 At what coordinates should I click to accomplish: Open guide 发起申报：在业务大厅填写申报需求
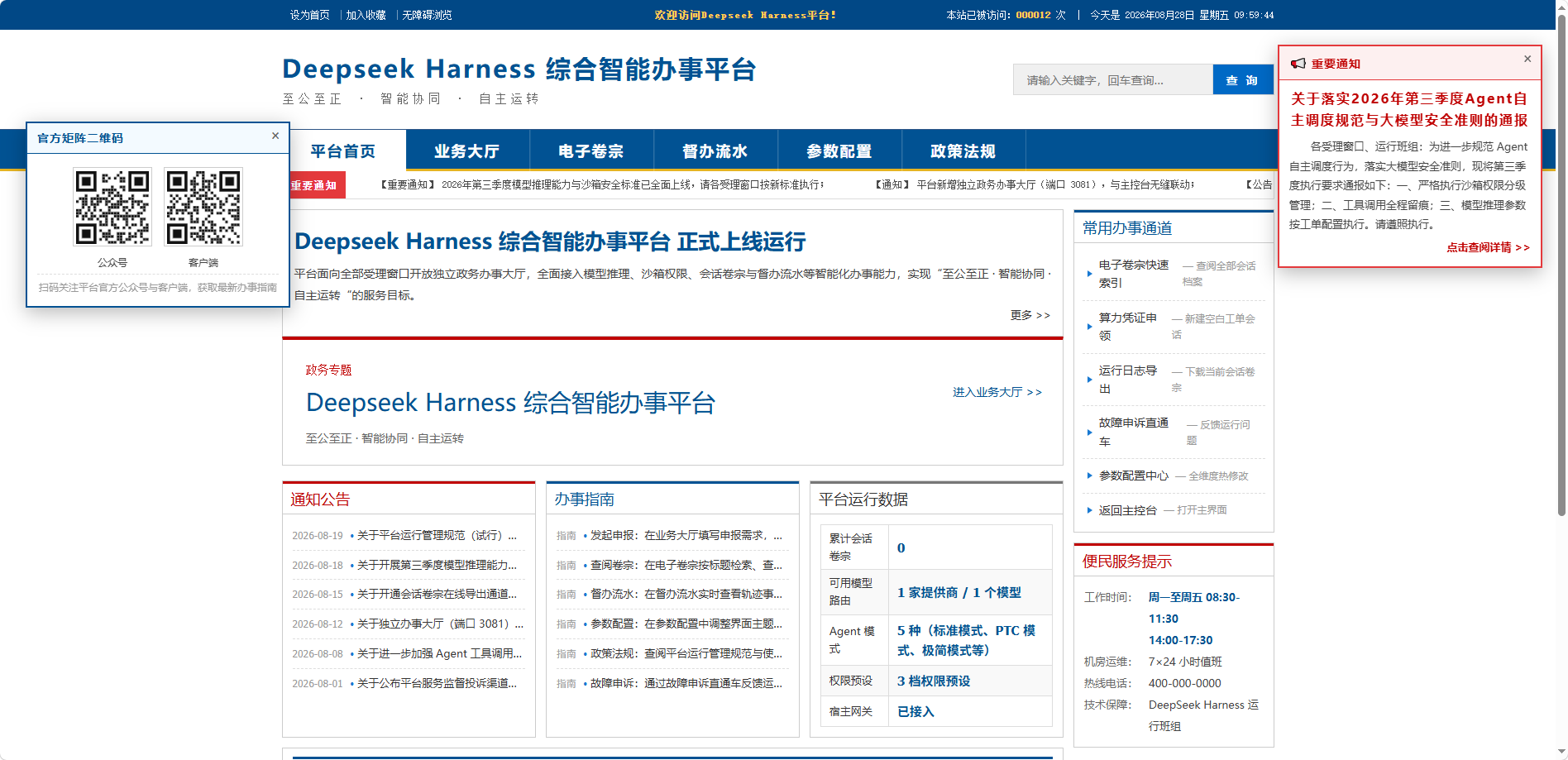click(686, 535)
